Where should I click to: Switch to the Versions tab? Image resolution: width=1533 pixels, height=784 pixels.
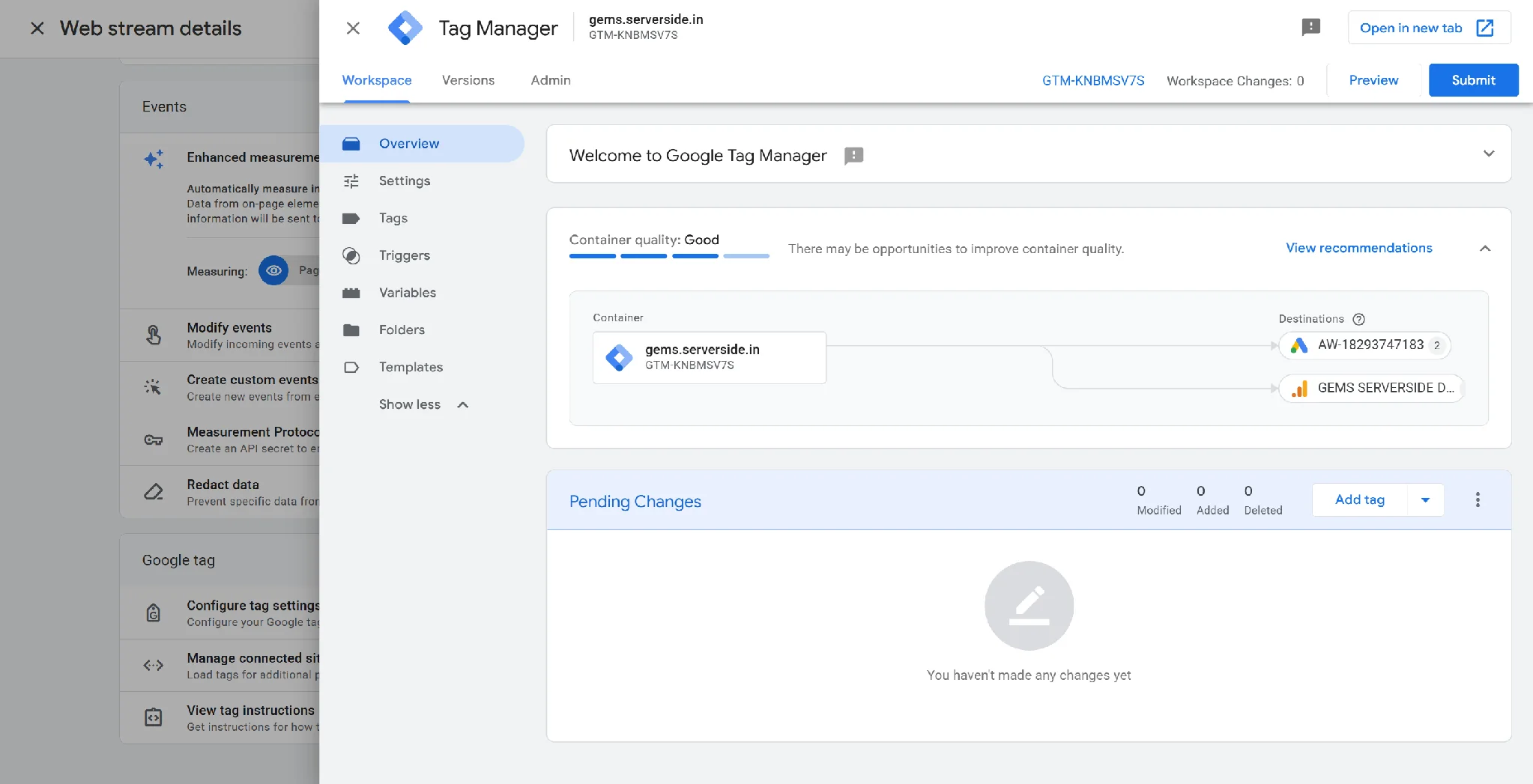click(468, 80)
